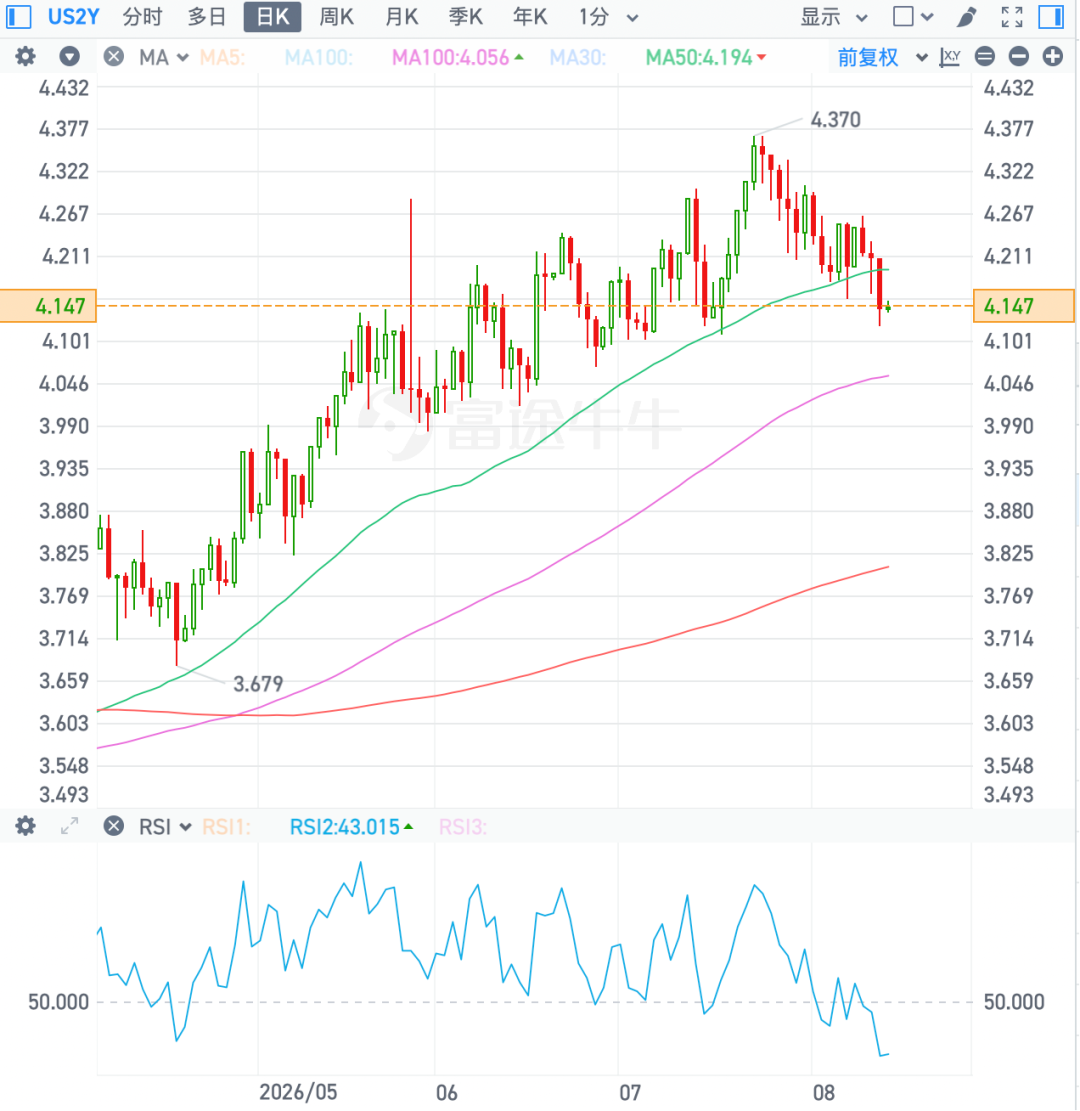Toggle the right sidebar panel icon
Image resolution: width=1080 pixels, height=1111 pixels.
point(1051,16)
